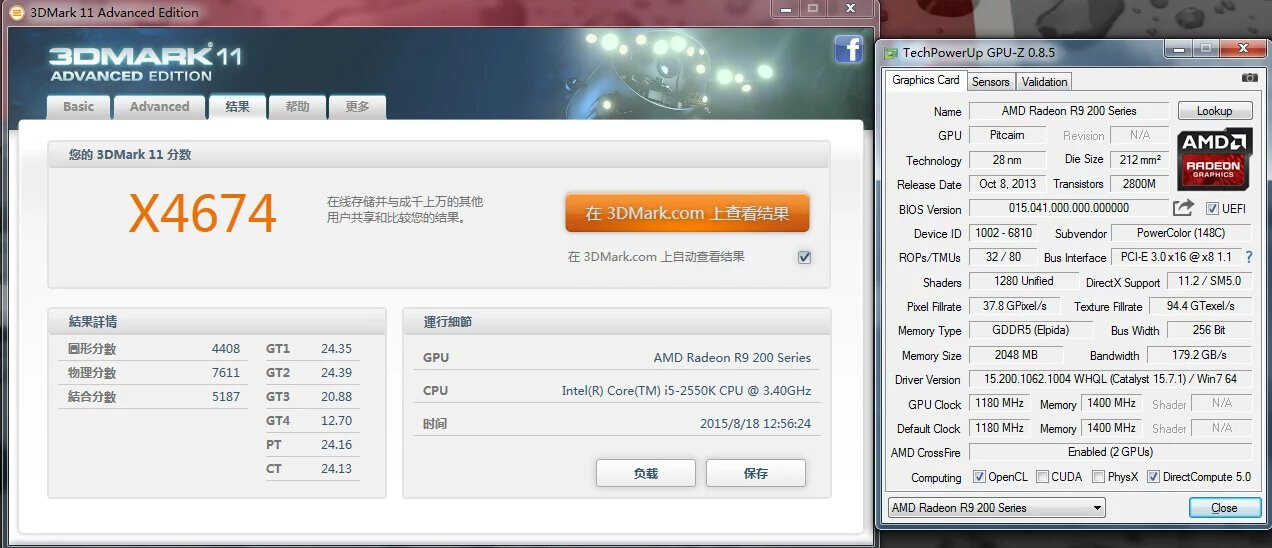Open the bus interface question mark help
1272x548 pixels.
1248,257
